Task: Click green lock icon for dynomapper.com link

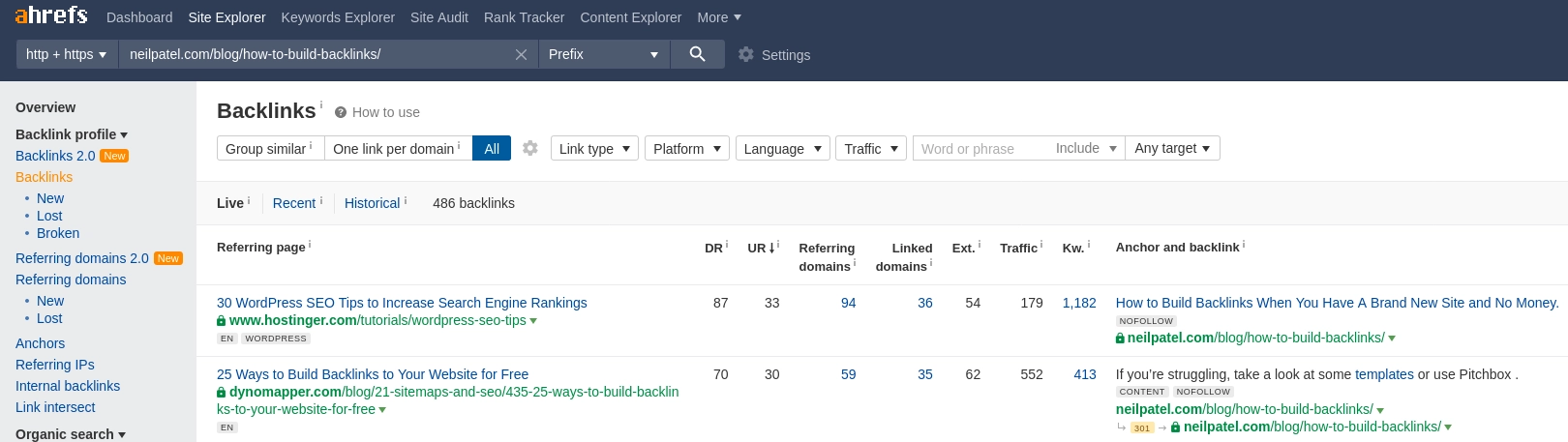Action: [x=221, y=393]
